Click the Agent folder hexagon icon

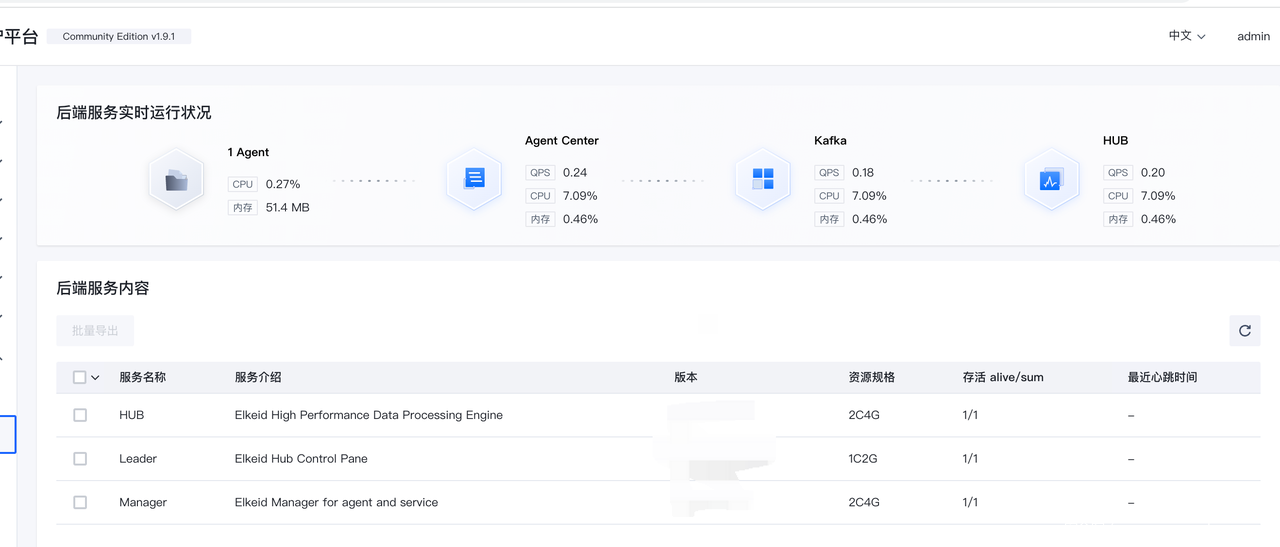click(176, 181)
